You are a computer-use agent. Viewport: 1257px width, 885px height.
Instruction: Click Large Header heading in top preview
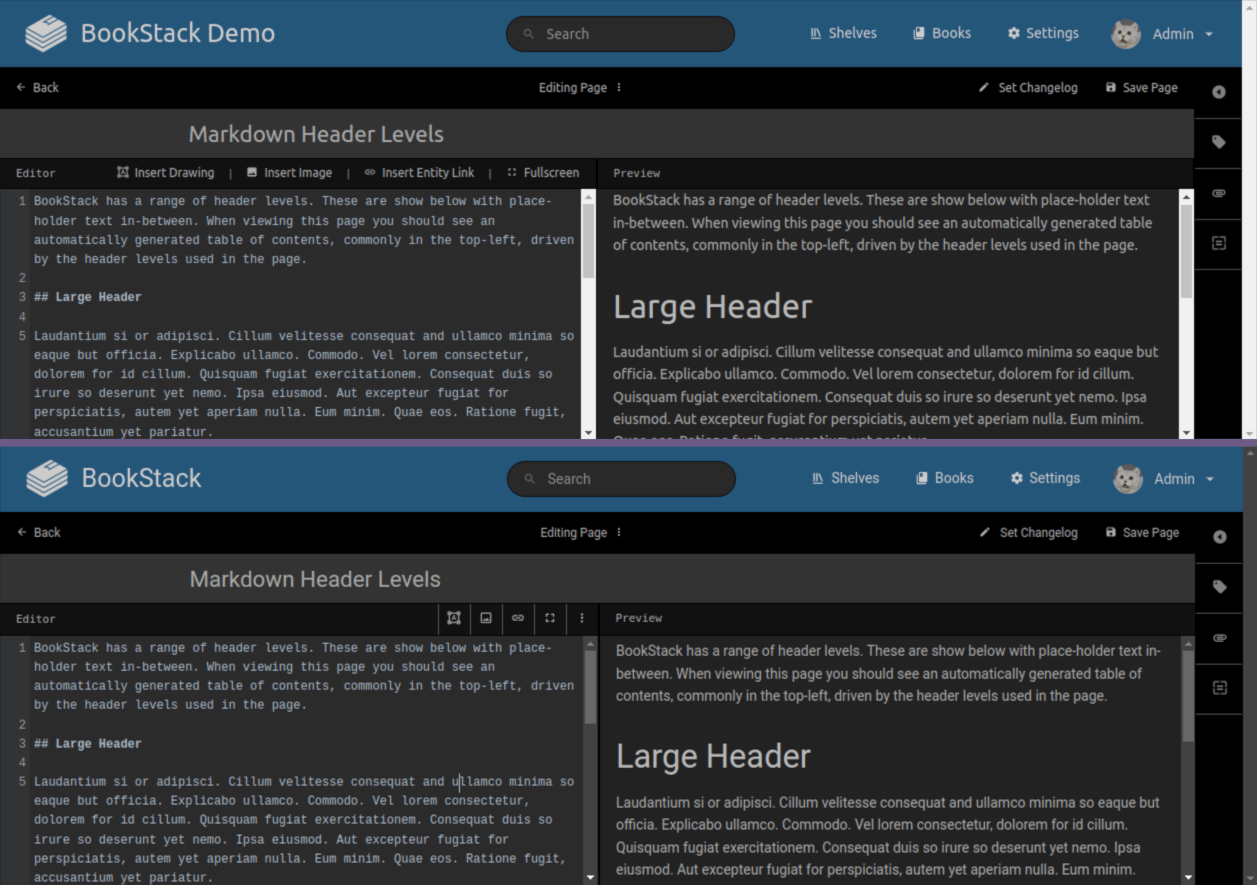coord(713,307)
